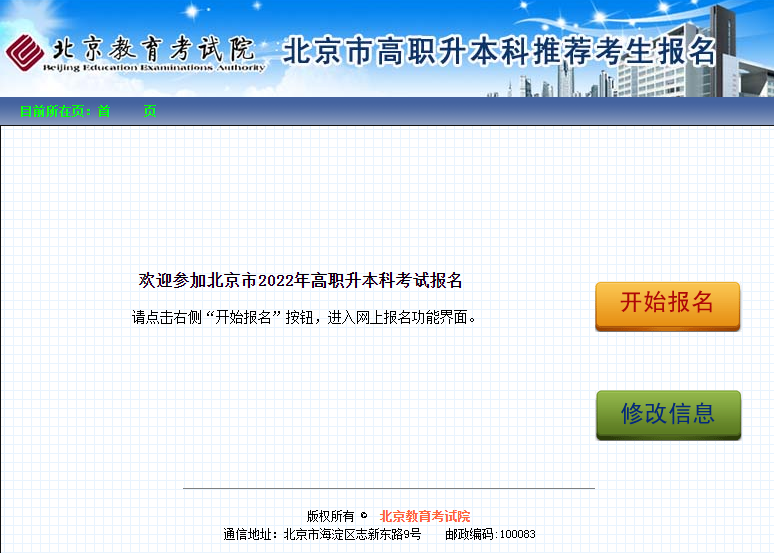Click the red Beijing Education Examinations Authority logo

click(25, 52)
